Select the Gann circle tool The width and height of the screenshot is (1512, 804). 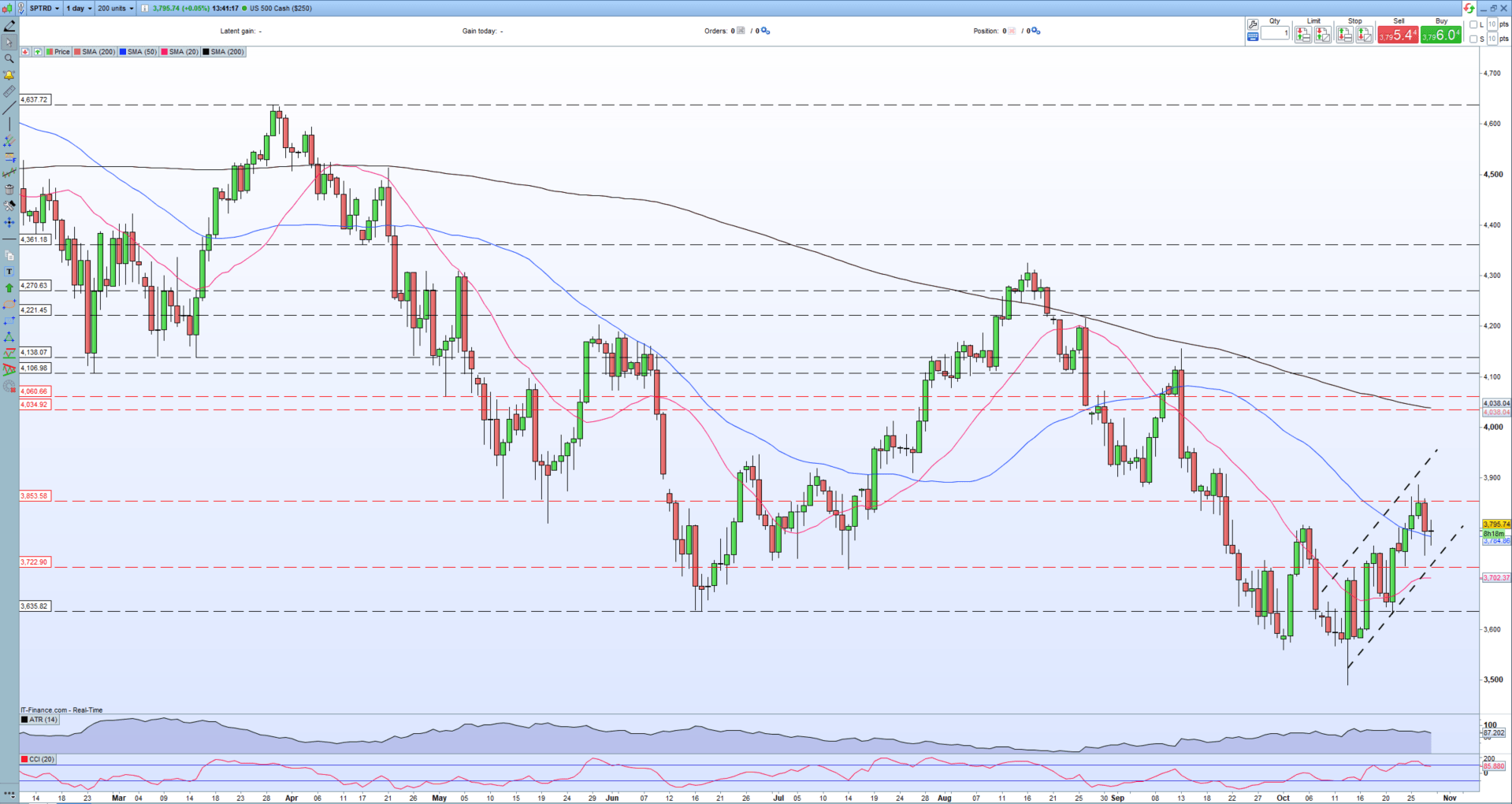click(9, 386)
